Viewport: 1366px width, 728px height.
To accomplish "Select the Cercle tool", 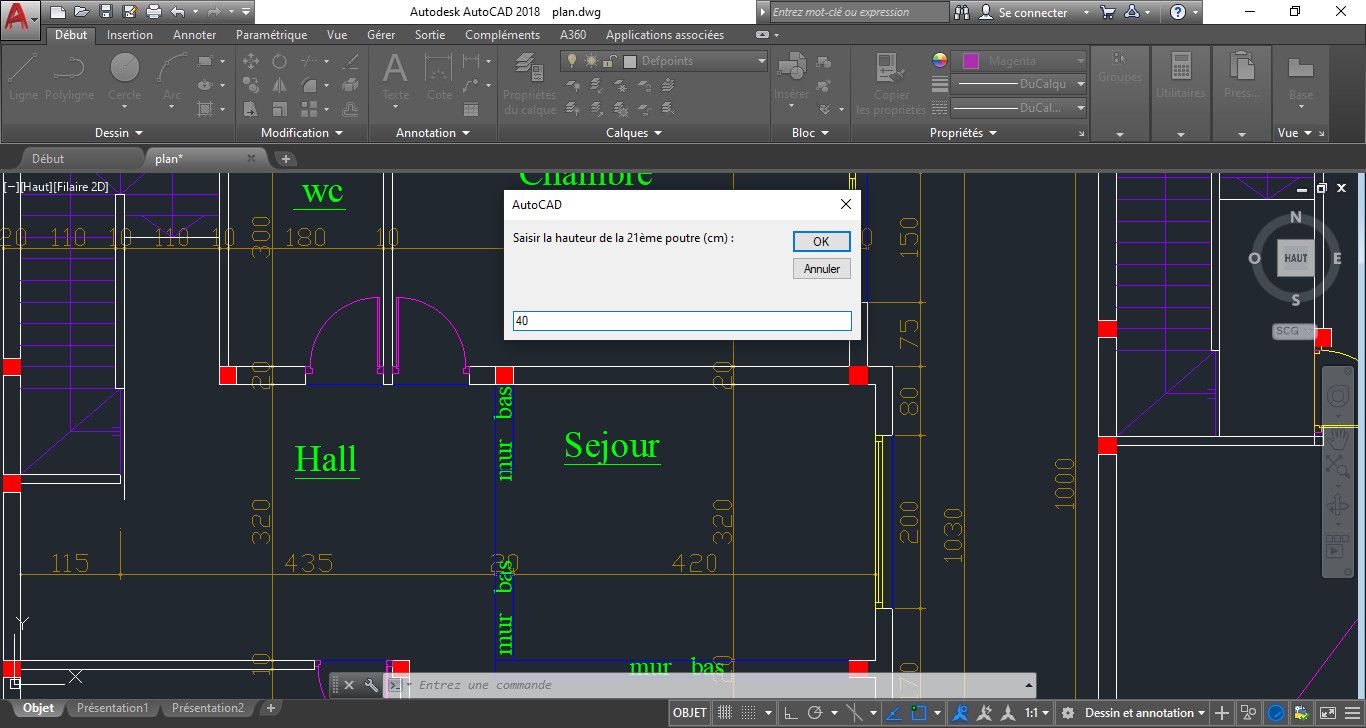I will (125, 76).
